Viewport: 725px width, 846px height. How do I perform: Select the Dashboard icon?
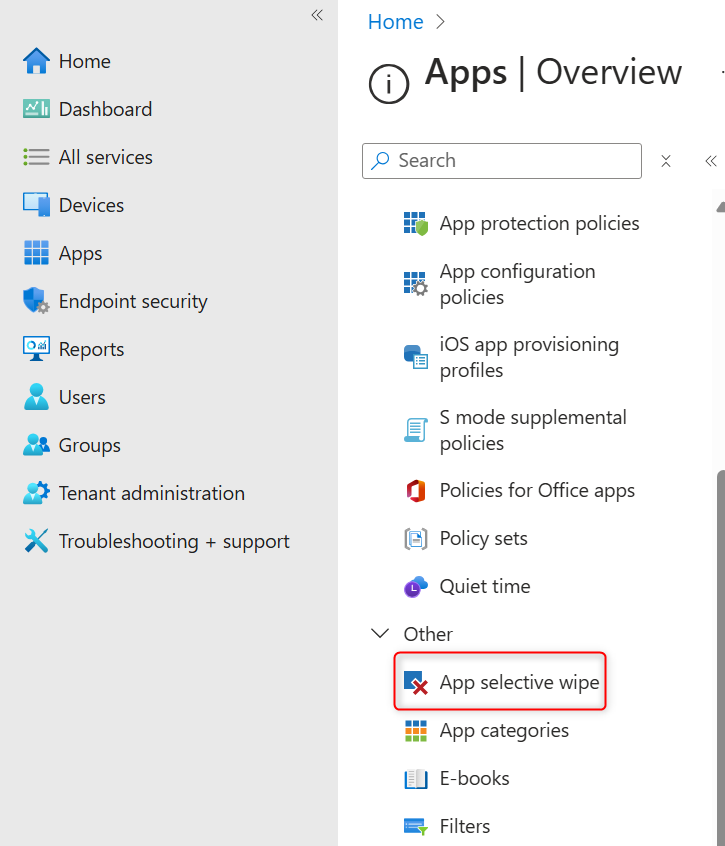(34, 109)
